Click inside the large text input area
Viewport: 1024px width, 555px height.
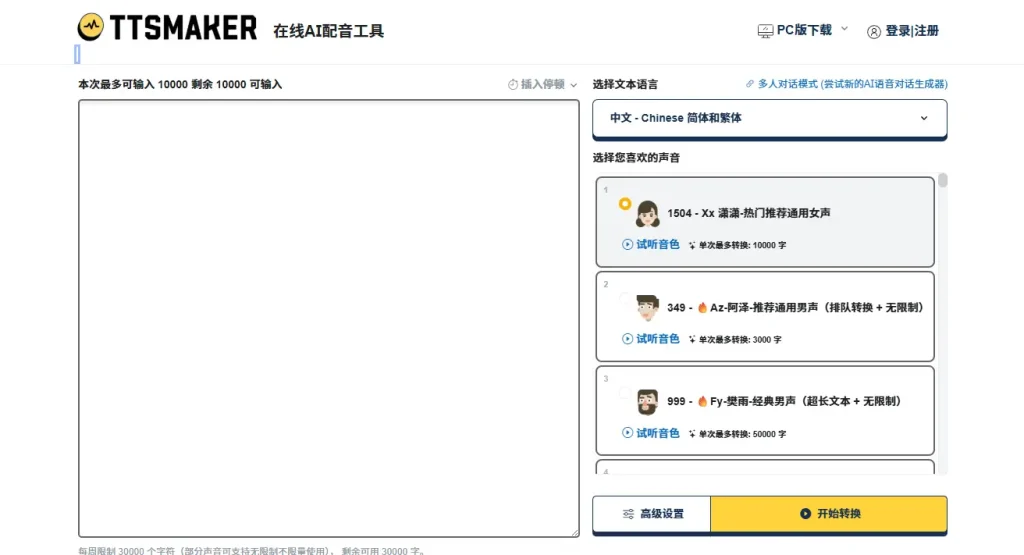[328, 318]
